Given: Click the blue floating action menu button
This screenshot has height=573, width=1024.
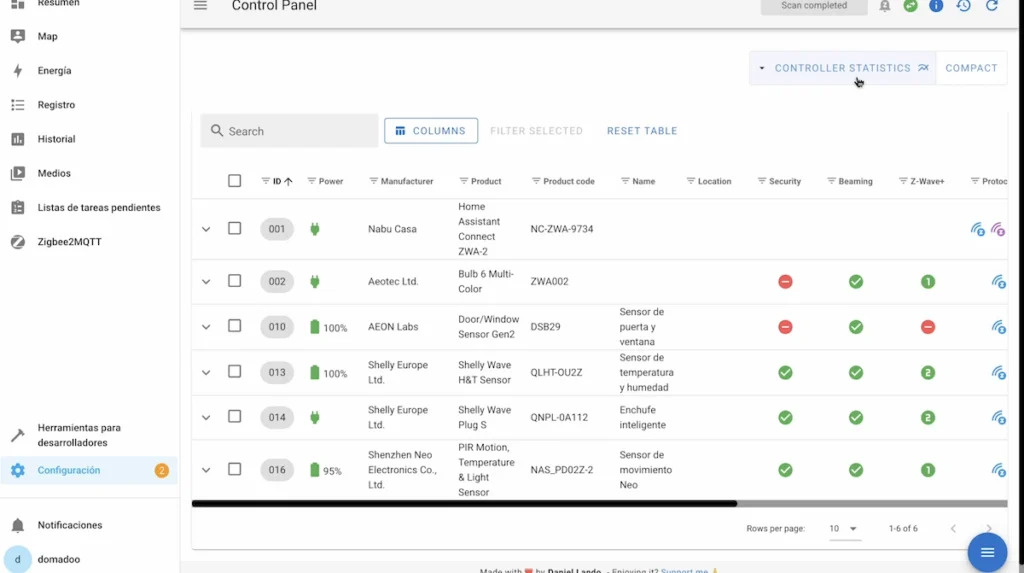Looking at the screenshot, I should [x=987, y=553].
